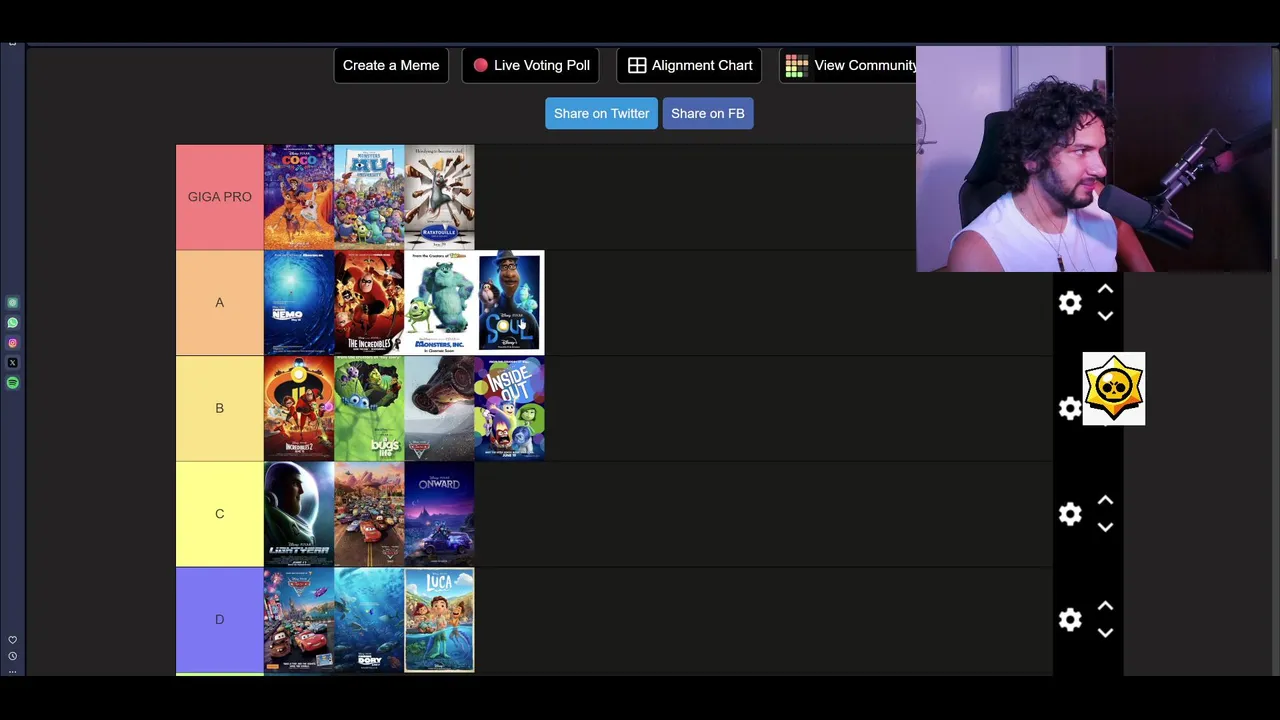Viewport: 1280px width, 720px height.
Task: Select The Incredibles poster
Action: [369, 303]
